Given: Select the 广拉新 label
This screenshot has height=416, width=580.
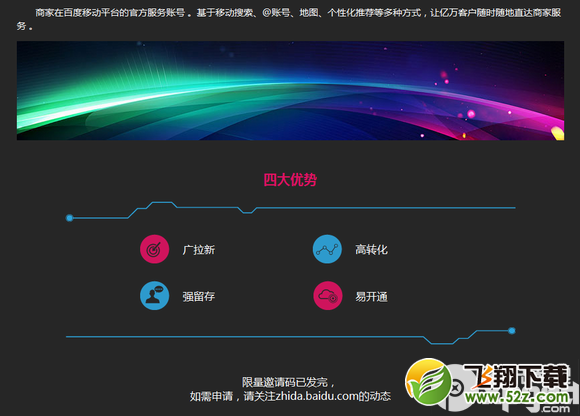Looking at the screenshot, I should [199, 250].
